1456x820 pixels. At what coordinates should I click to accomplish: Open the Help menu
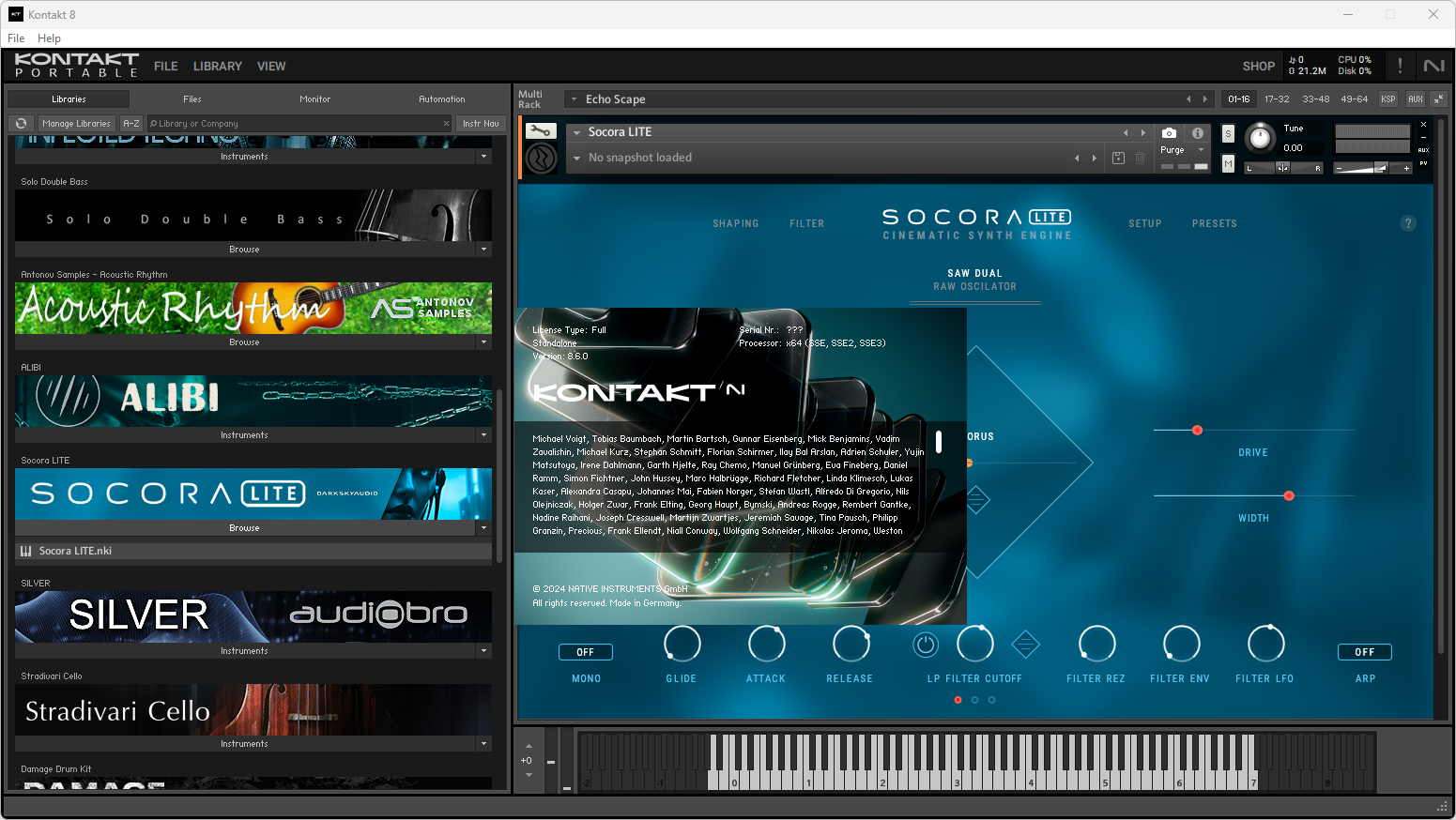tap(49, 38)
